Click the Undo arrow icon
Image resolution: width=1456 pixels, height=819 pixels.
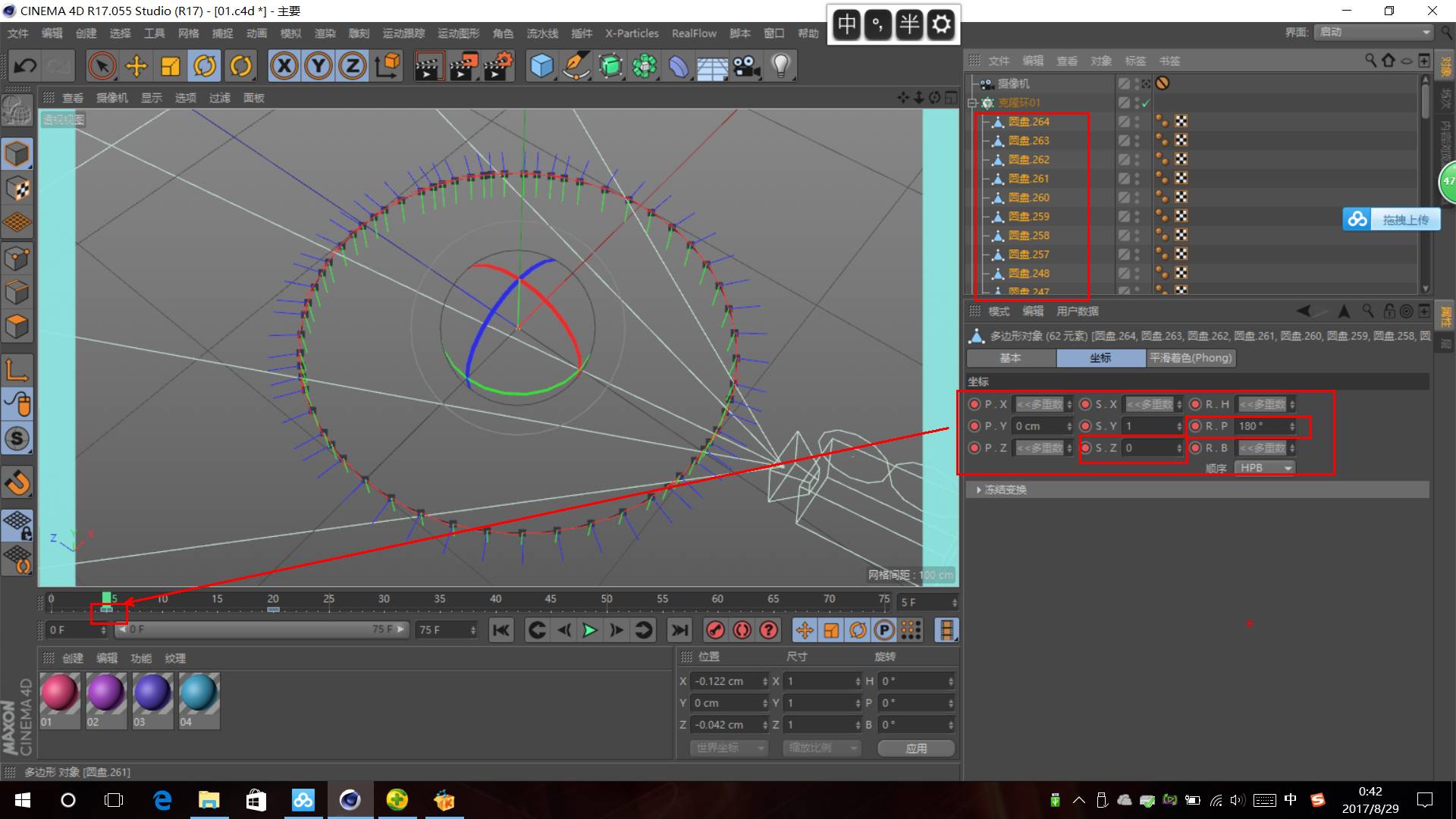pyautogui.click(x=25, y=66)
